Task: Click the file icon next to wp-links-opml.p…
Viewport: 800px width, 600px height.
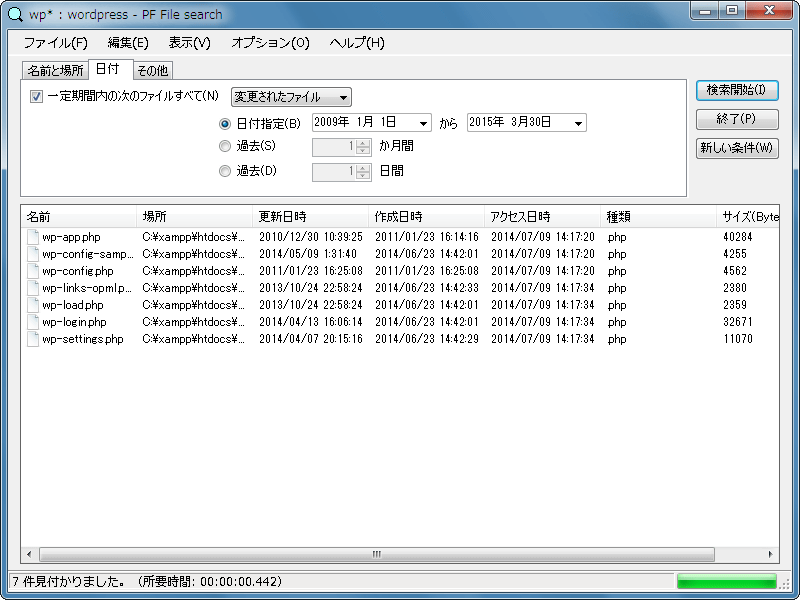Action: [x=33, y=288]
